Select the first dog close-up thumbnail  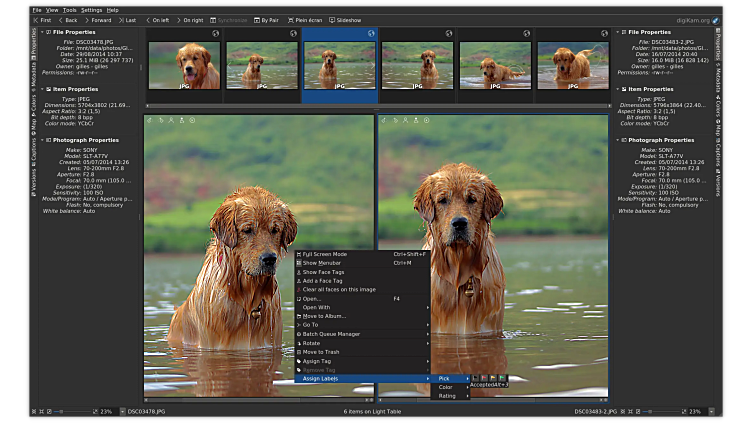point(184,64)
